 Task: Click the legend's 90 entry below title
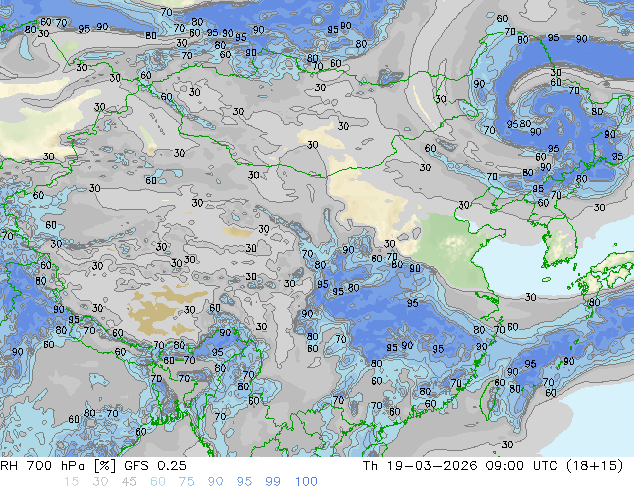tap(216, 482)
